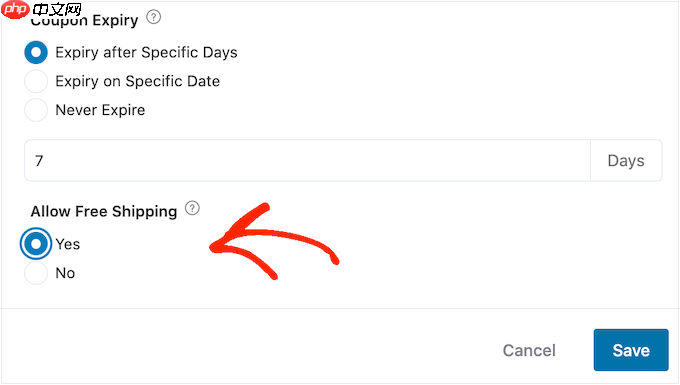This screenshot has width=680, height=385.
Task: Save the coupon settings
Action: (631, 350)
